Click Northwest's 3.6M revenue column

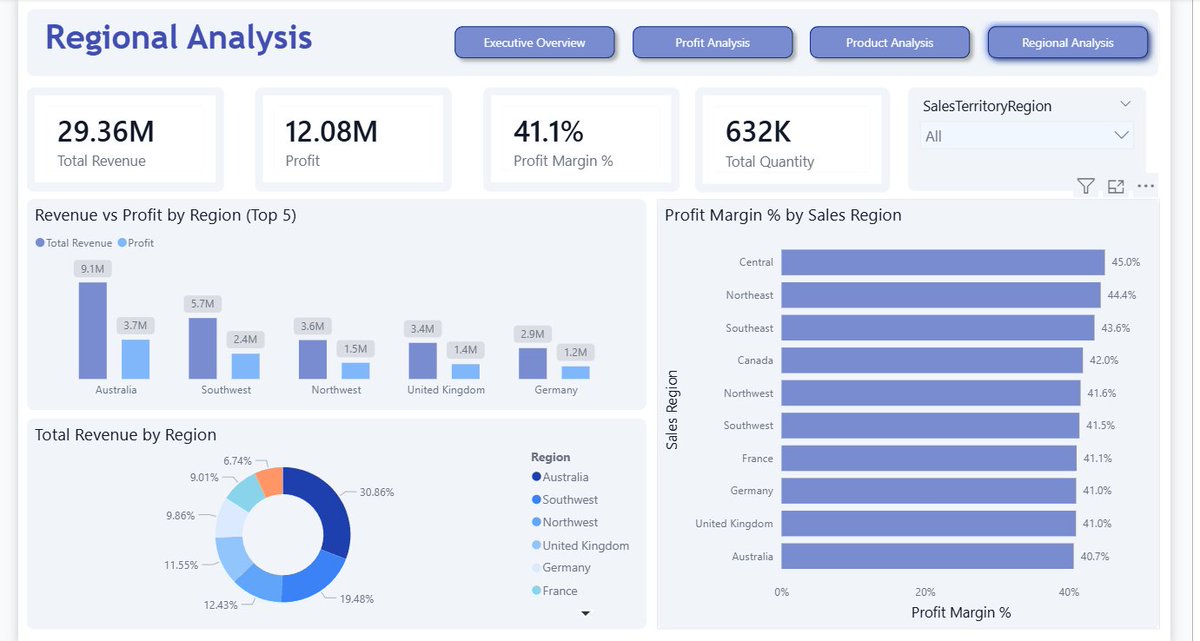pos(312,359)
